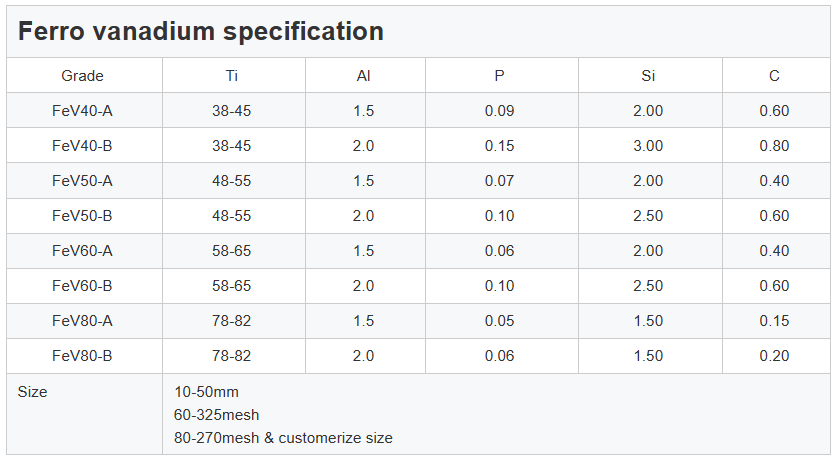The image size is (837, 459).
Task: Select the FeV50-A grade cell
Action: 82,181
